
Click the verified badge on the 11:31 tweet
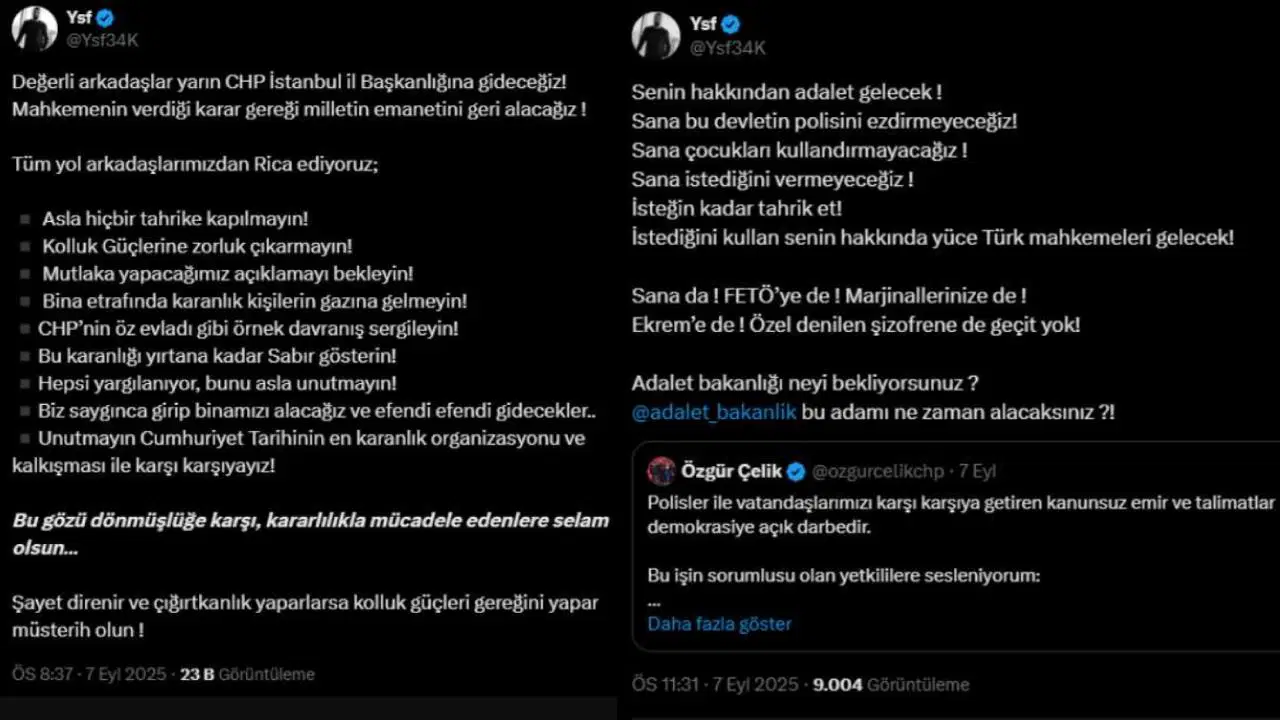[731, 24]
